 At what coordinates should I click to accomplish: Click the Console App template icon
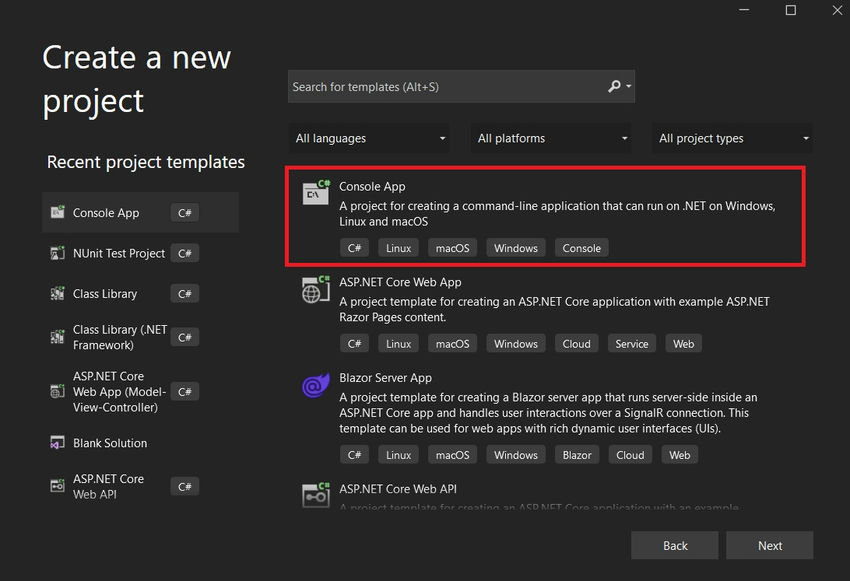(315, 190)
